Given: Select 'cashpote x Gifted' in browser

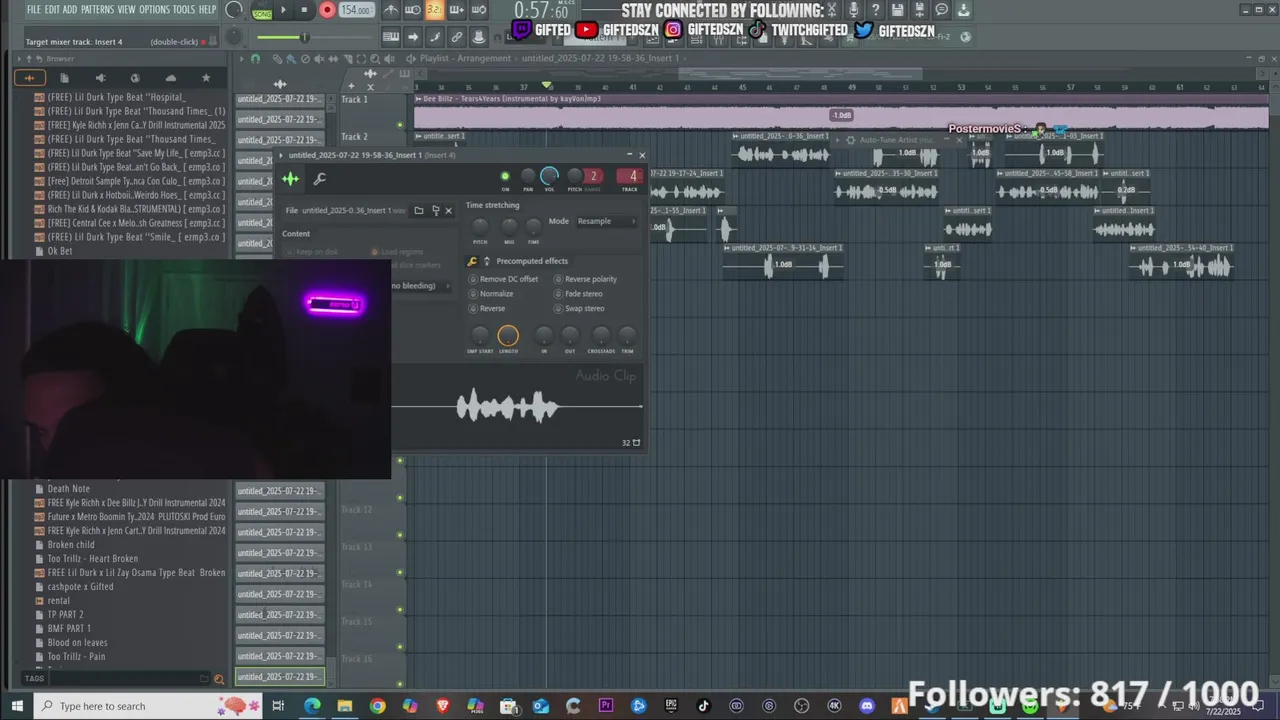Looking at the screenshot, I should [80, 587].
